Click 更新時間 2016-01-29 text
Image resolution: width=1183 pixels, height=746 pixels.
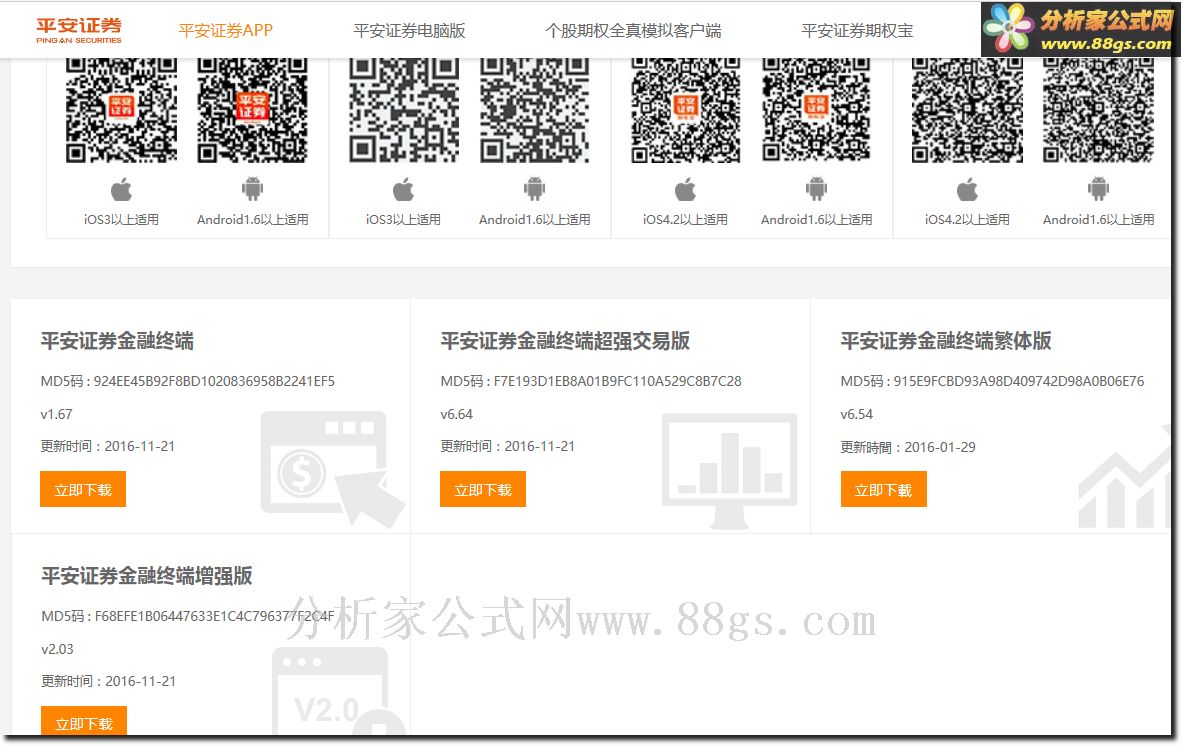pos(908,447)
